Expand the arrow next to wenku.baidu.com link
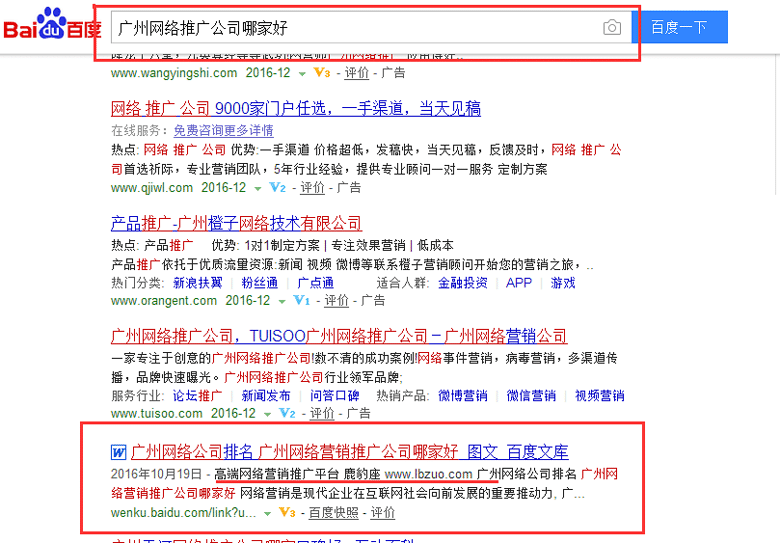Screen dimensions: 780x543 267,514
